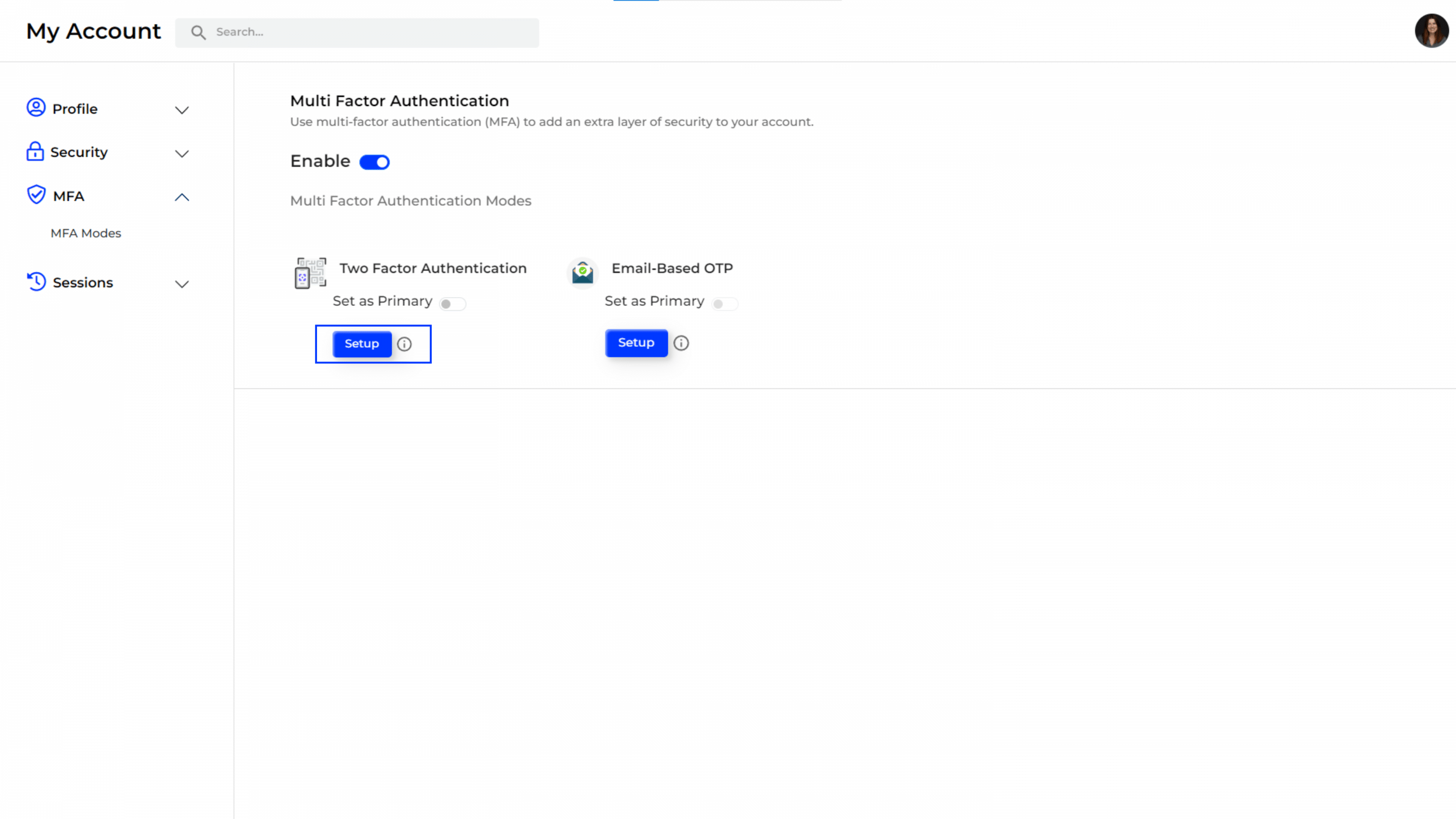Open info for Email-Based OTP setup
Viewport: 1456px width, 819px height.
click(681, 343)
